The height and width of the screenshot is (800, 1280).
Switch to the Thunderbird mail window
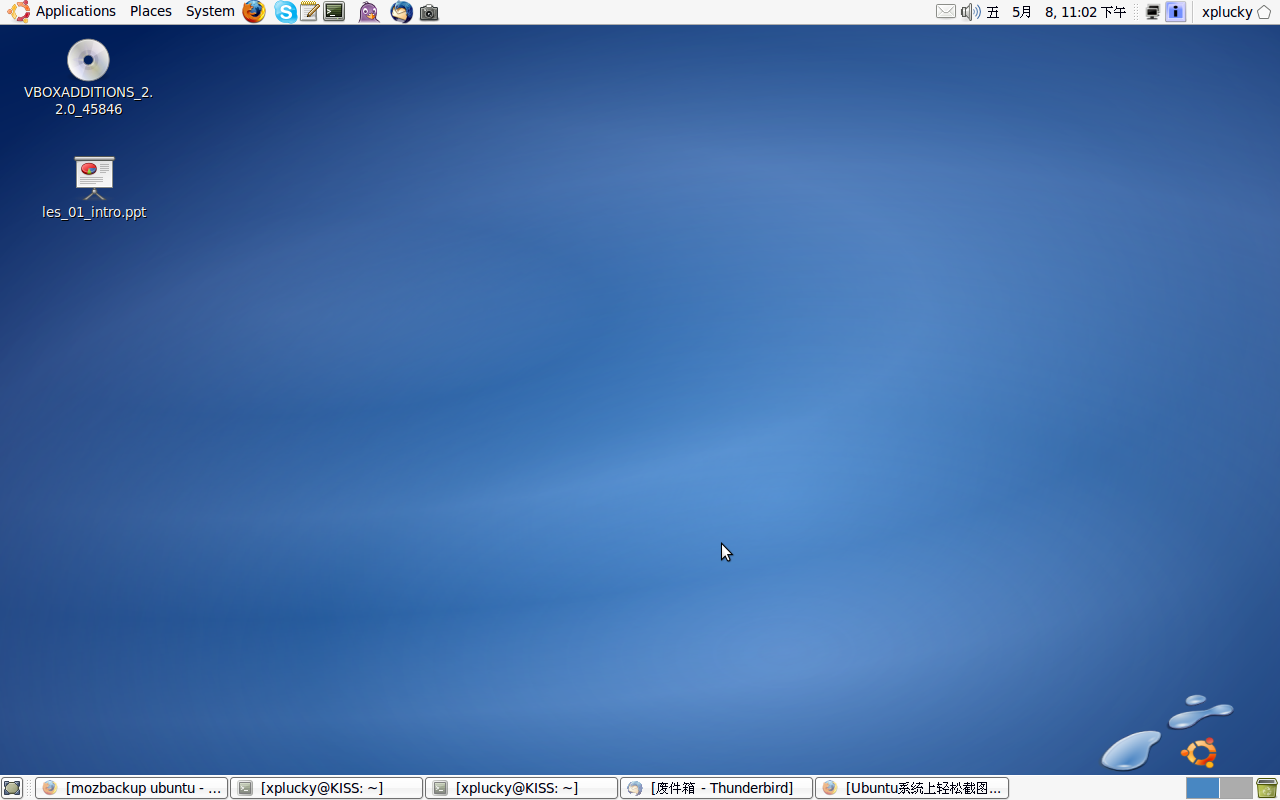(x=716, y=788)
